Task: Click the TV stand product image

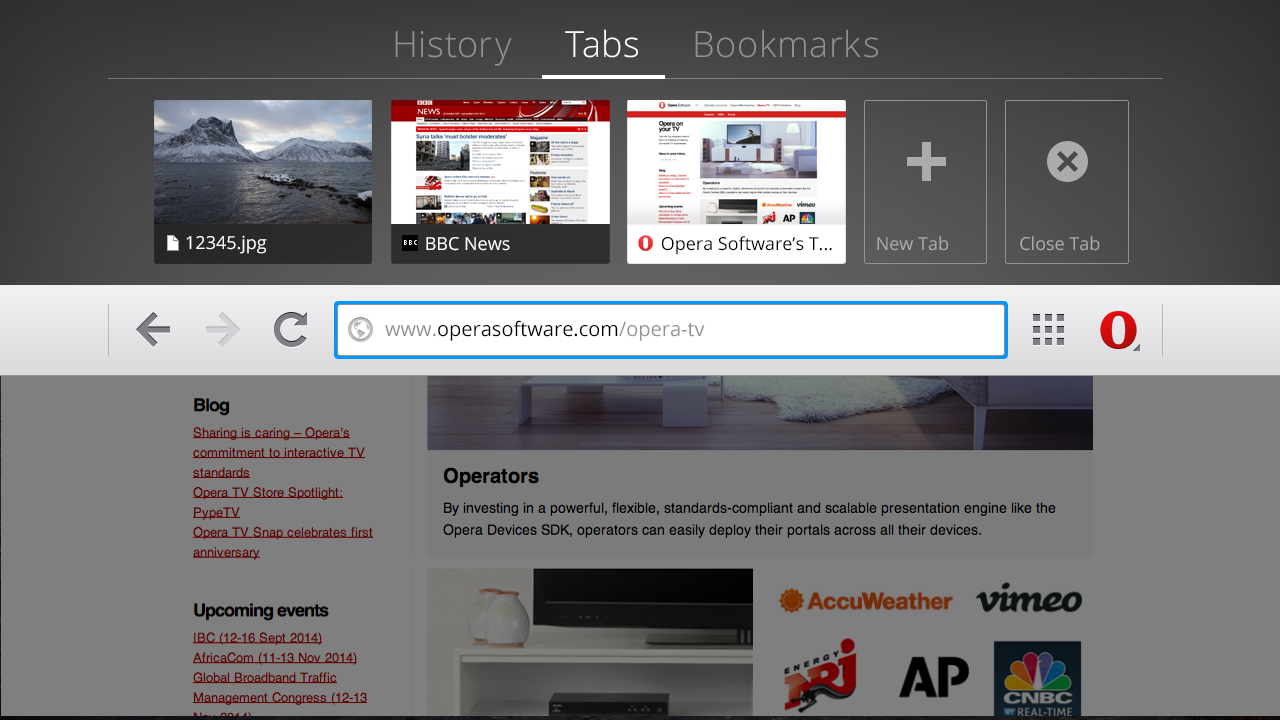Action: 590,643
